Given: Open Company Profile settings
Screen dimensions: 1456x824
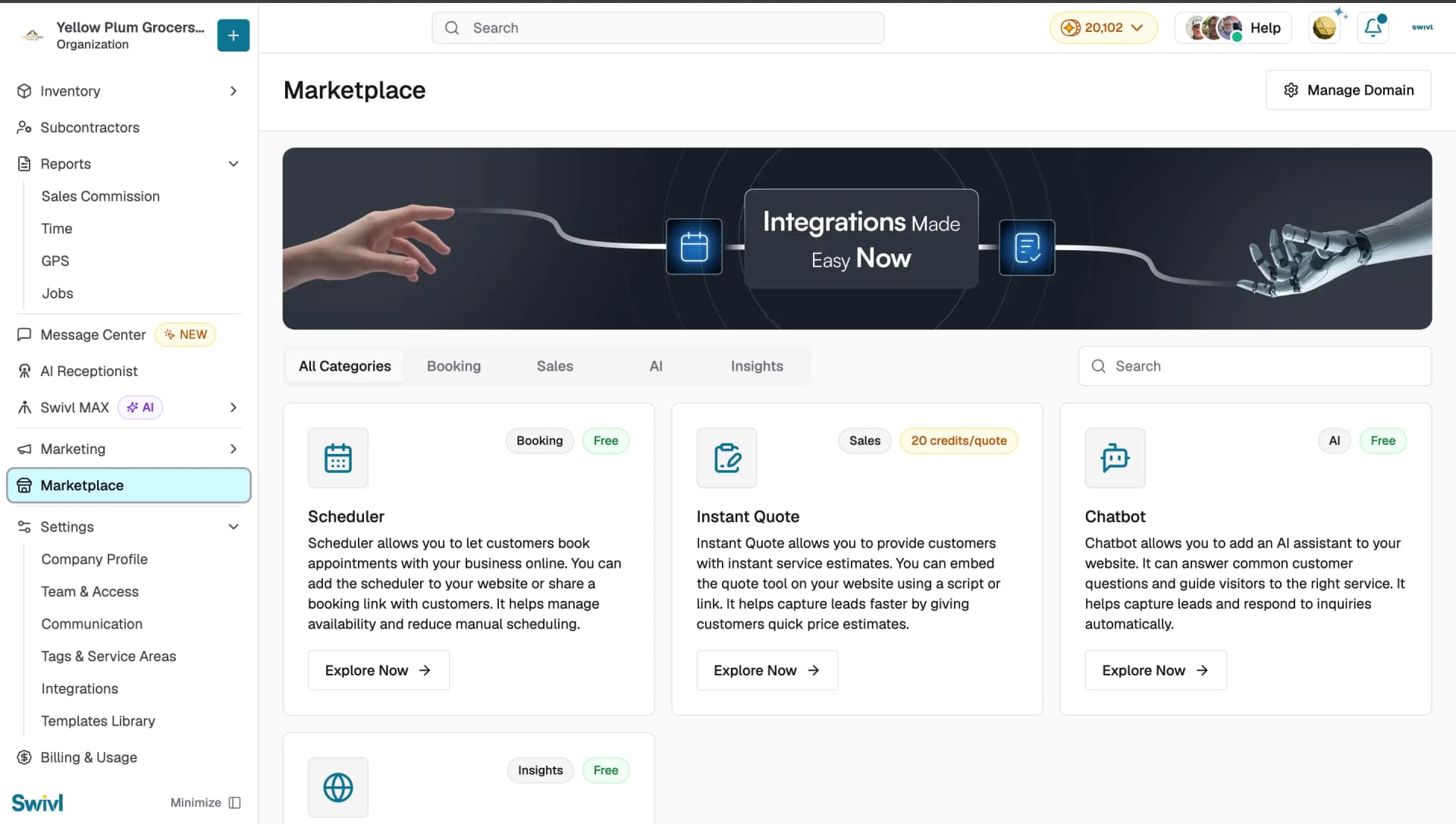Looking at the screenshot, I should click(x=94, y=559).
